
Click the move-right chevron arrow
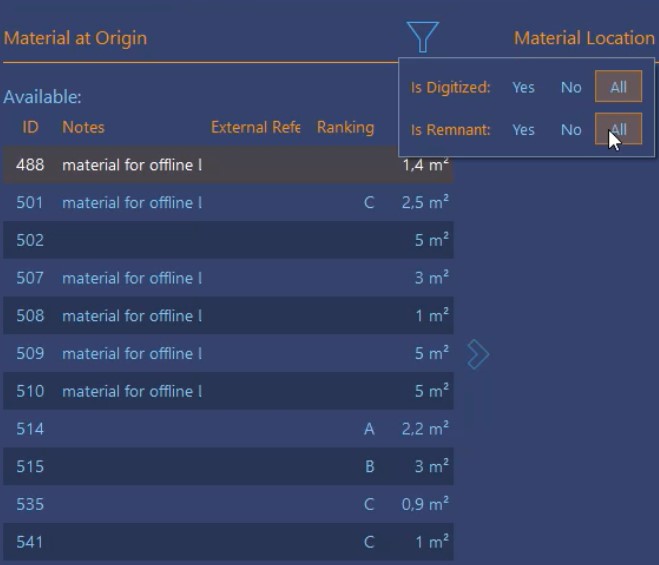coord(478,354)
